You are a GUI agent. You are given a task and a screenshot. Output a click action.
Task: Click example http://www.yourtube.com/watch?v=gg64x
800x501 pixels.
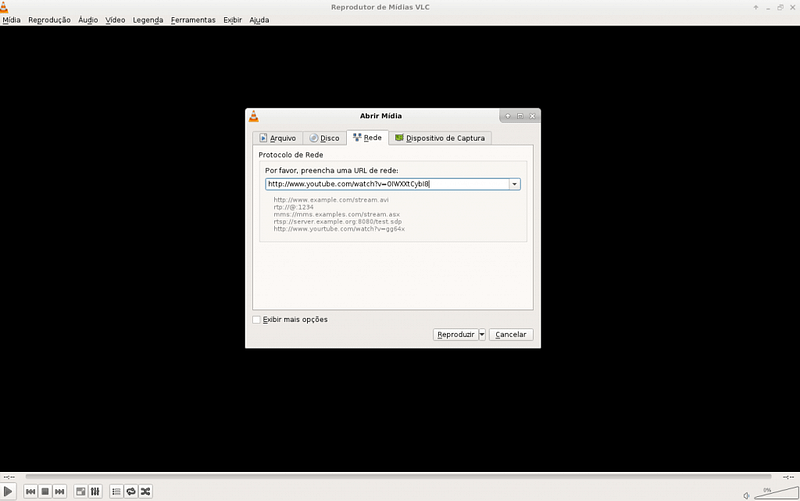[339, 229]
